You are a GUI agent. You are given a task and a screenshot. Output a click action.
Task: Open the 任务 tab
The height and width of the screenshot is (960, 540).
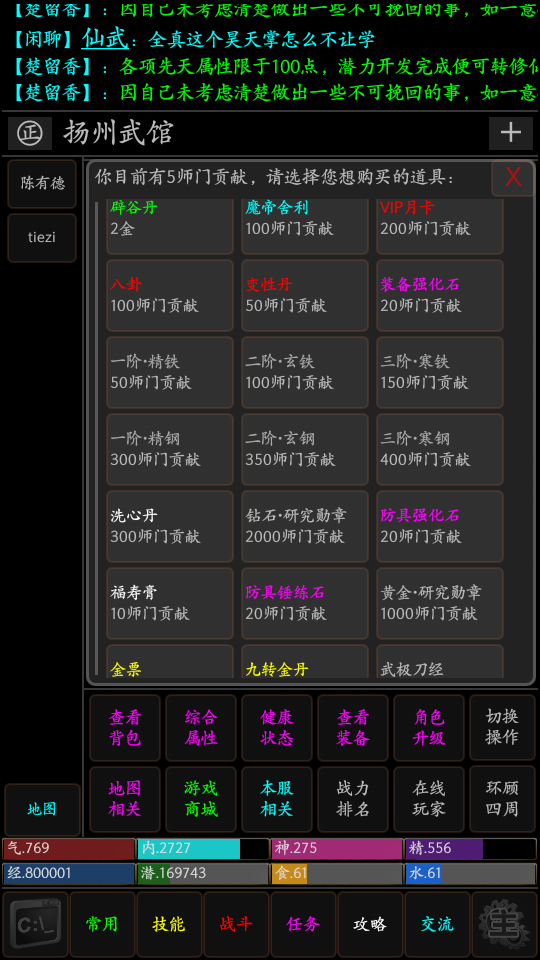point(303,923)
